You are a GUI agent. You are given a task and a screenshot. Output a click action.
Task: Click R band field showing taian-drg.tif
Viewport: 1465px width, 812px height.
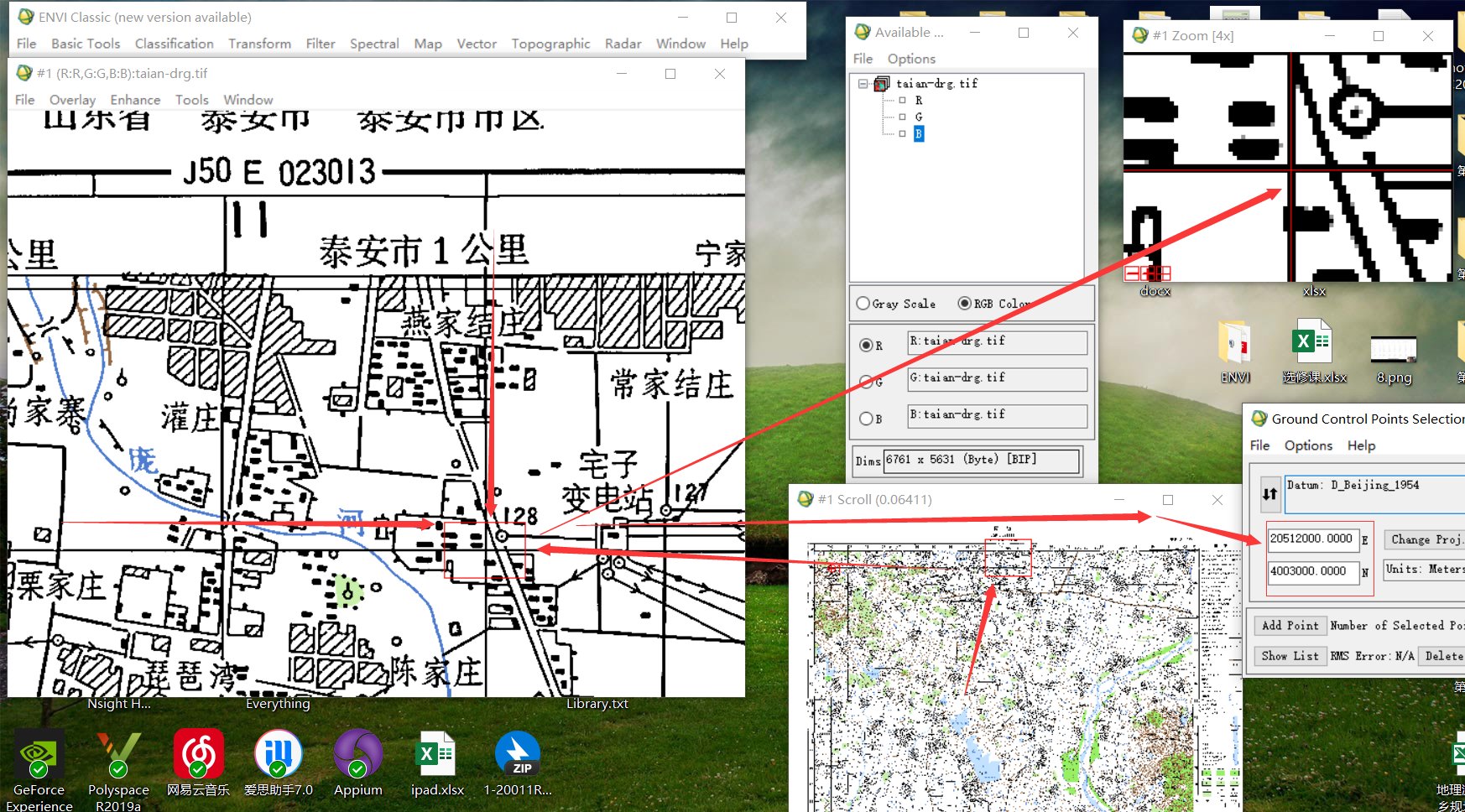click(998, 342)
